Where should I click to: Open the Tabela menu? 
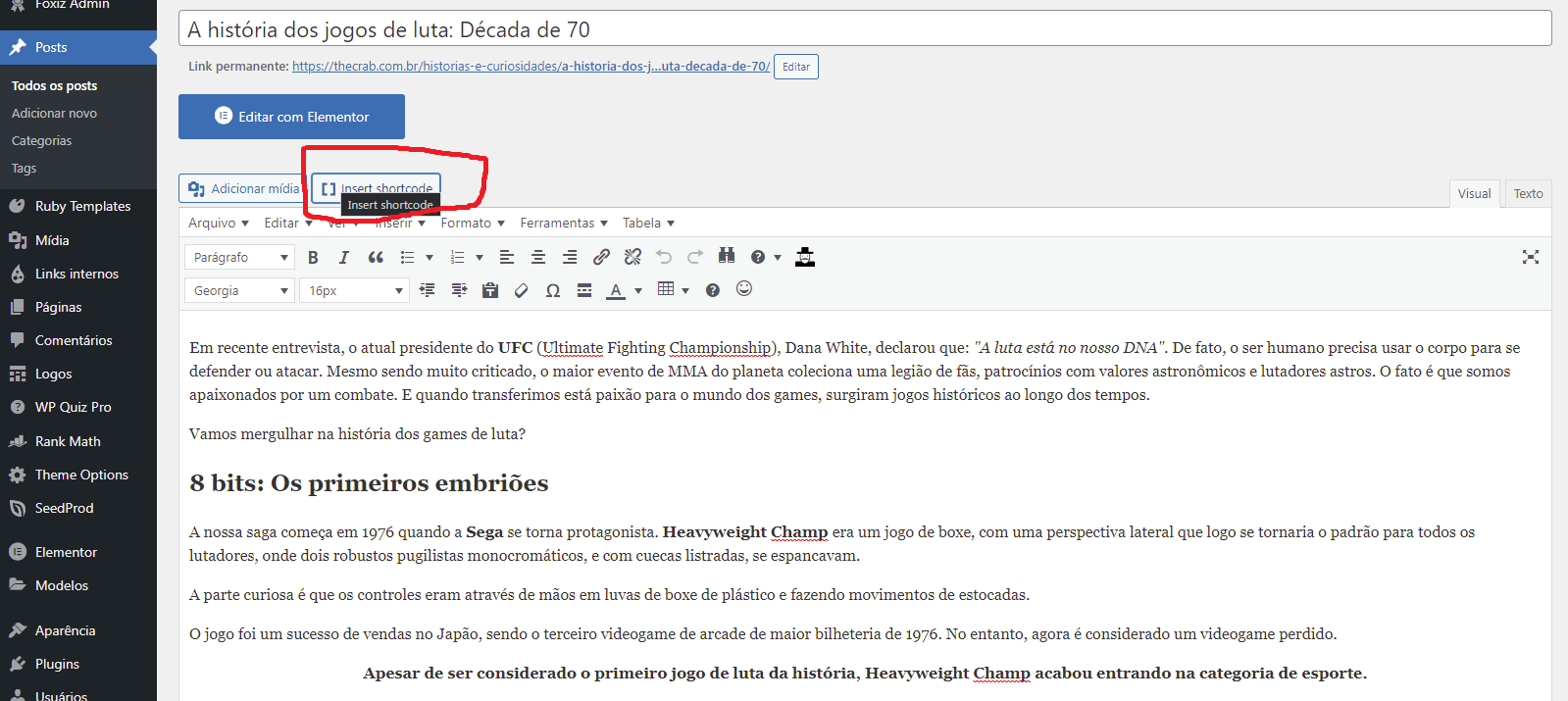coord(648,224)
